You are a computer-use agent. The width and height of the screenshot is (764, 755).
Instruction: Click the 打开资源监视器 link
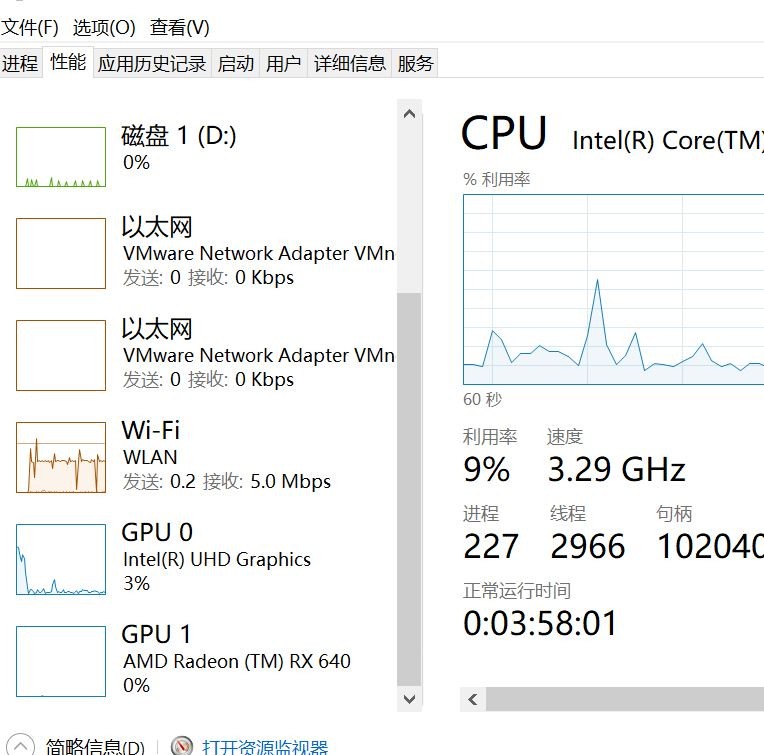coord(265,746)
